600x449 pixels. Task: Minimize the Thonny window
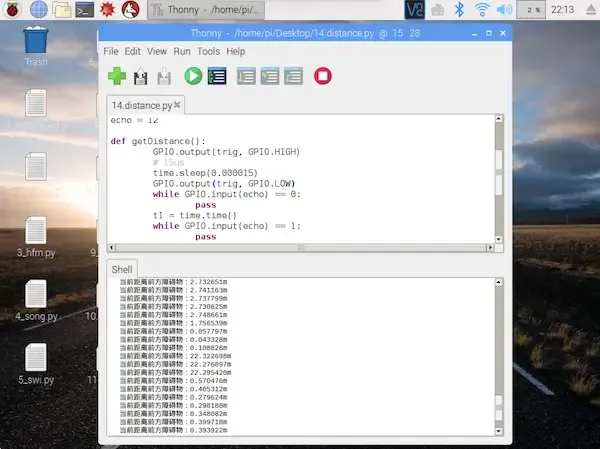(x=474, y=34)
